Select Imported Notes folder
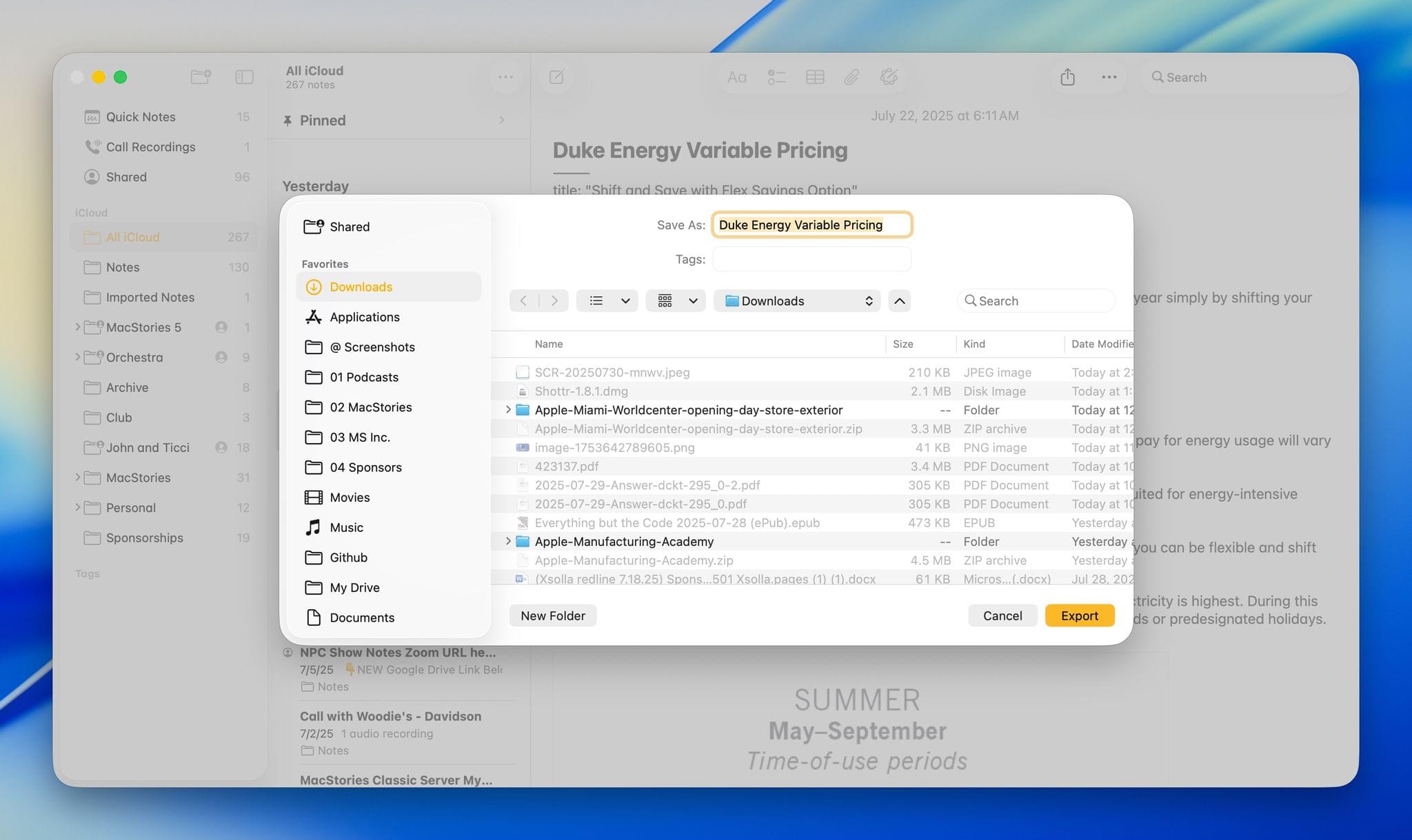The image size is (1412, 840). pyautogui.click(x=164, y=297)
